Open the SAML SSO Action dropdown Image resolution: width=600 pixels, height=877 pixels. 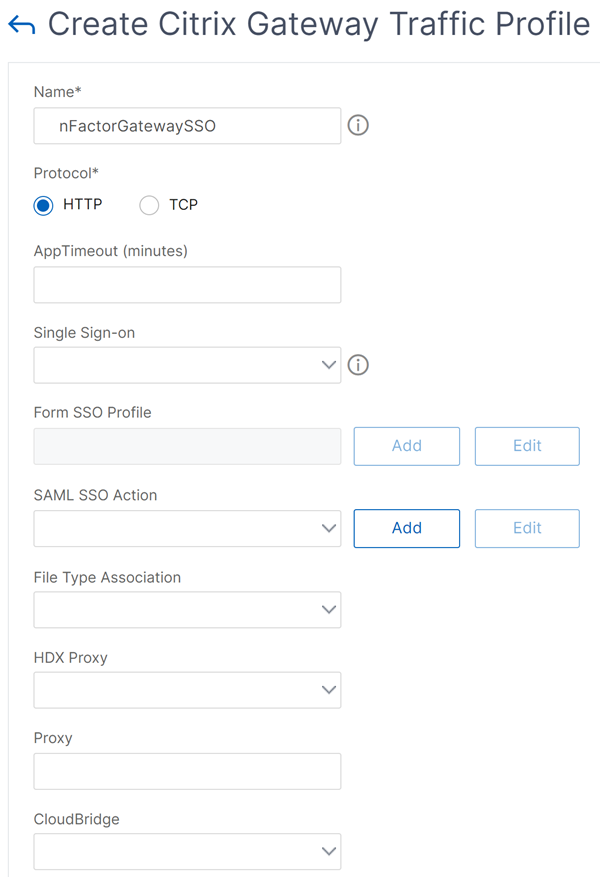click(x=187, y=528)
